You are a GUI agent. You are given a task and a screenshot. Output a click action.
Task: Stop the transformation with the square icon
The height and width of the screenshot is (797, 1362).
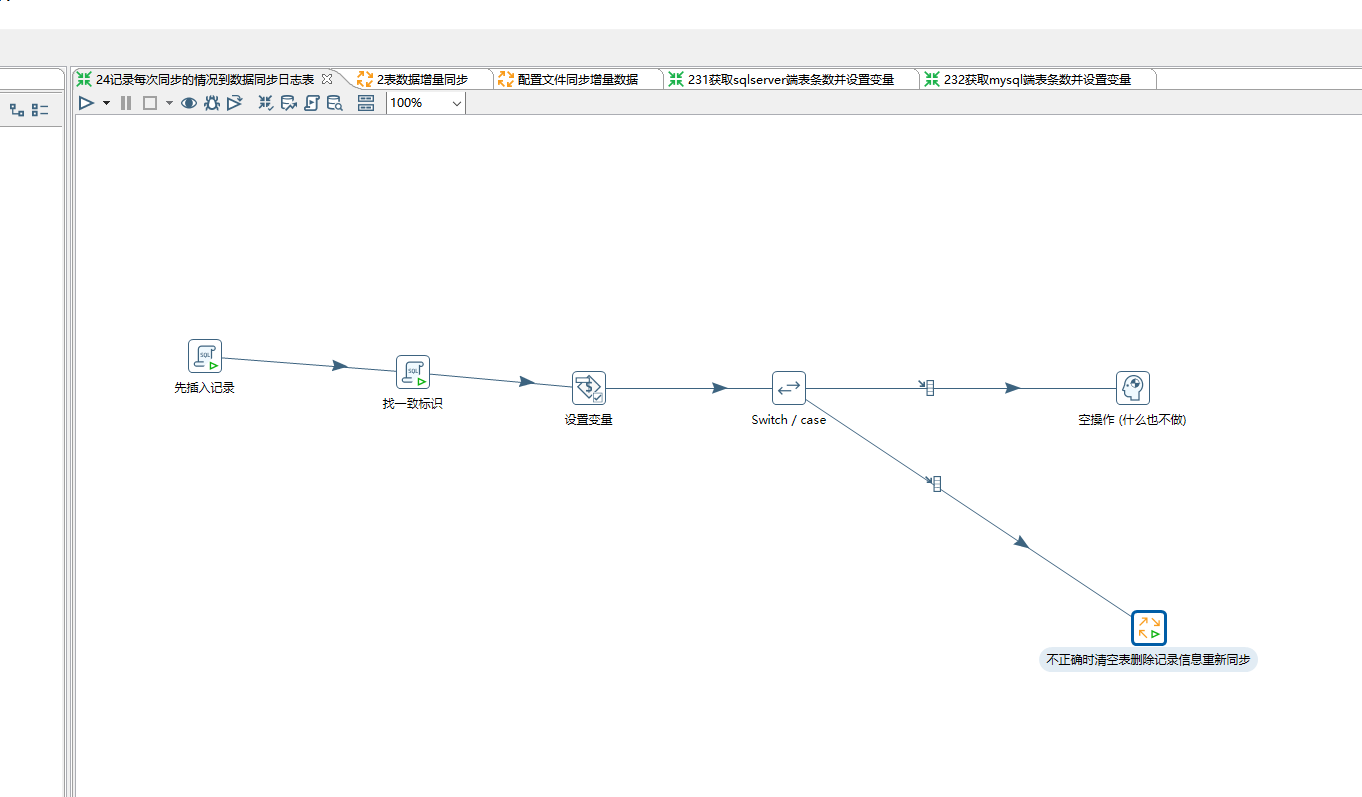click(150, 103)
